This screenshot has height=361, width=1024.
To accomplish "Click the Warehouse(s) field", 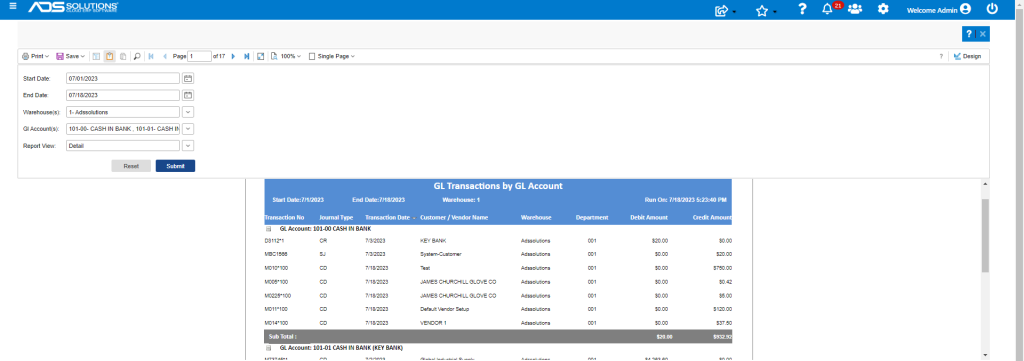I will [123, 112].
